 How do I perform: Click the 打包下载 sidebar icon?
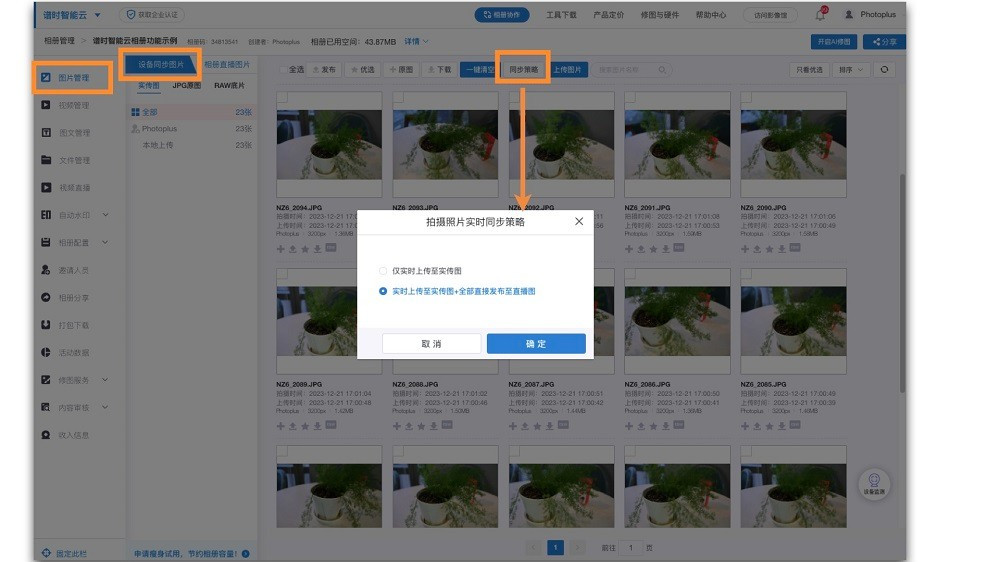pyautogui.click(x=46, y=325)
